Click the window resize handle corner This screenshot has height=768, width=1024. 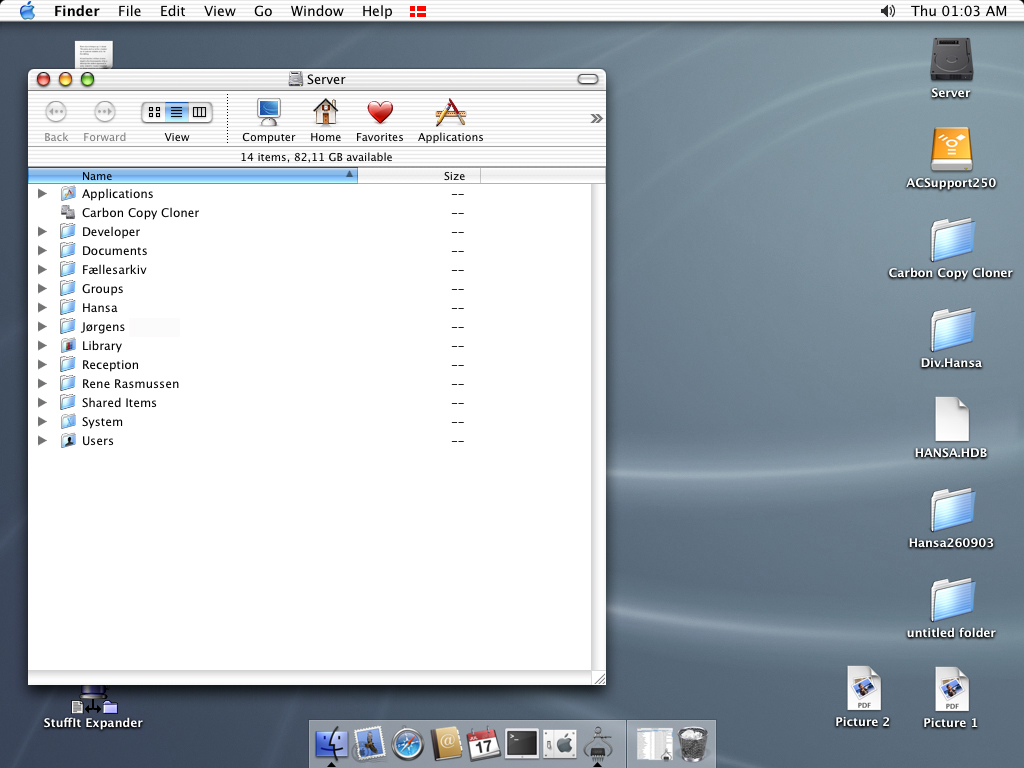(x=599, y=678)
